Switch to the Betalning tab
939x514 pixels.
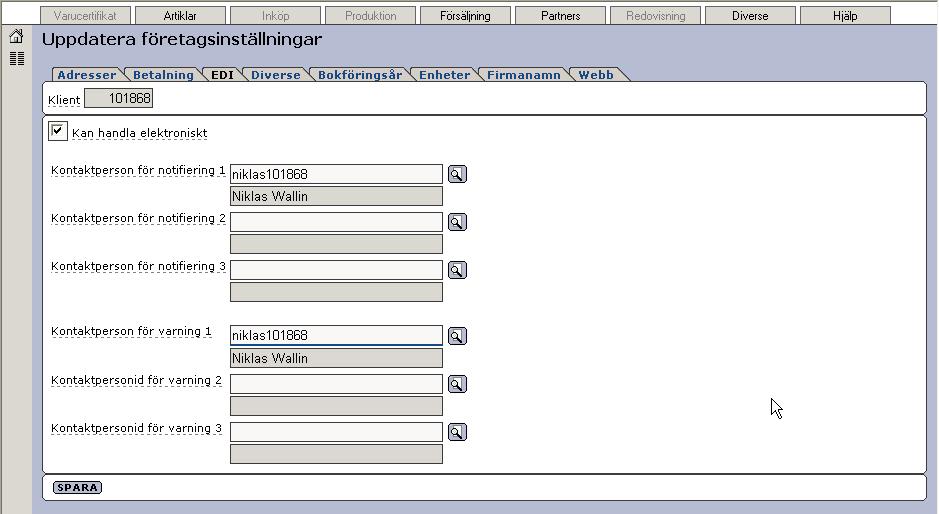click(x=163, y=75)
